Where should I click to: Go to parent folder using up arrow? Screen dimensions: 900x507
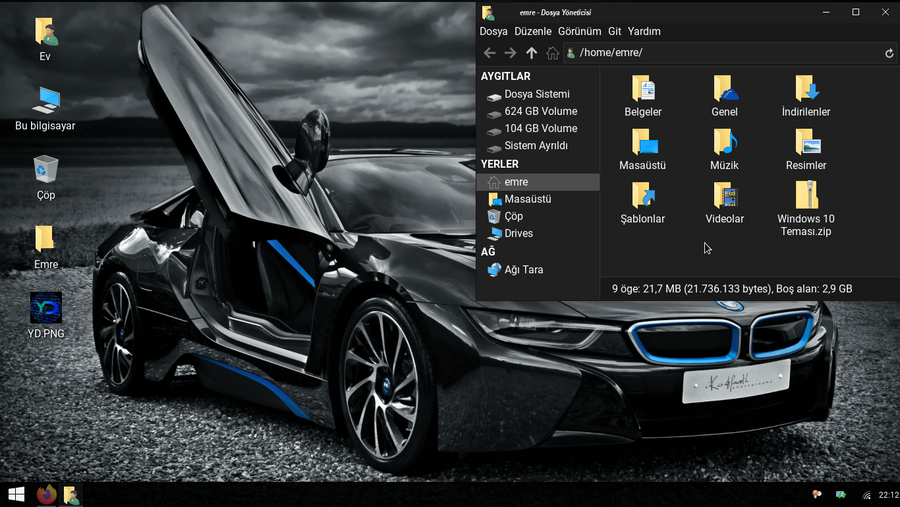(x=532, y=53)
